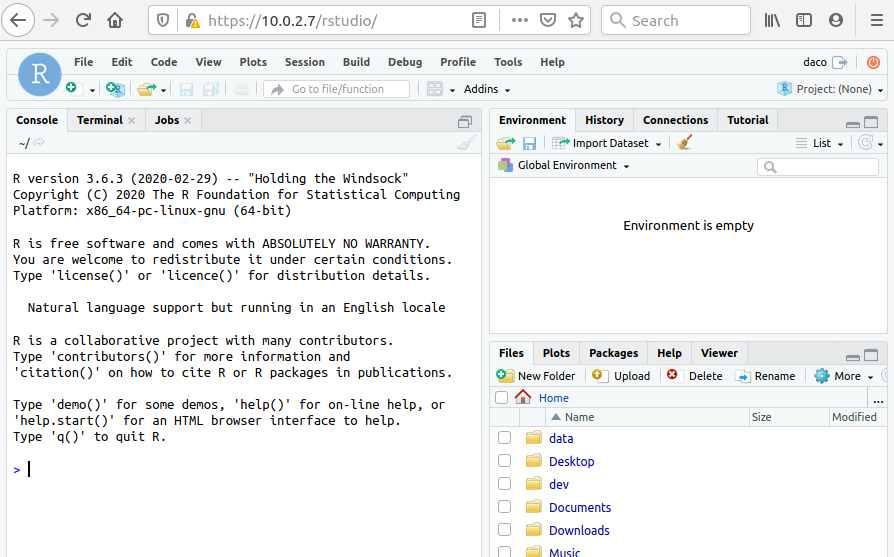Open the Project: (None) dropdown

pos(830,90)
